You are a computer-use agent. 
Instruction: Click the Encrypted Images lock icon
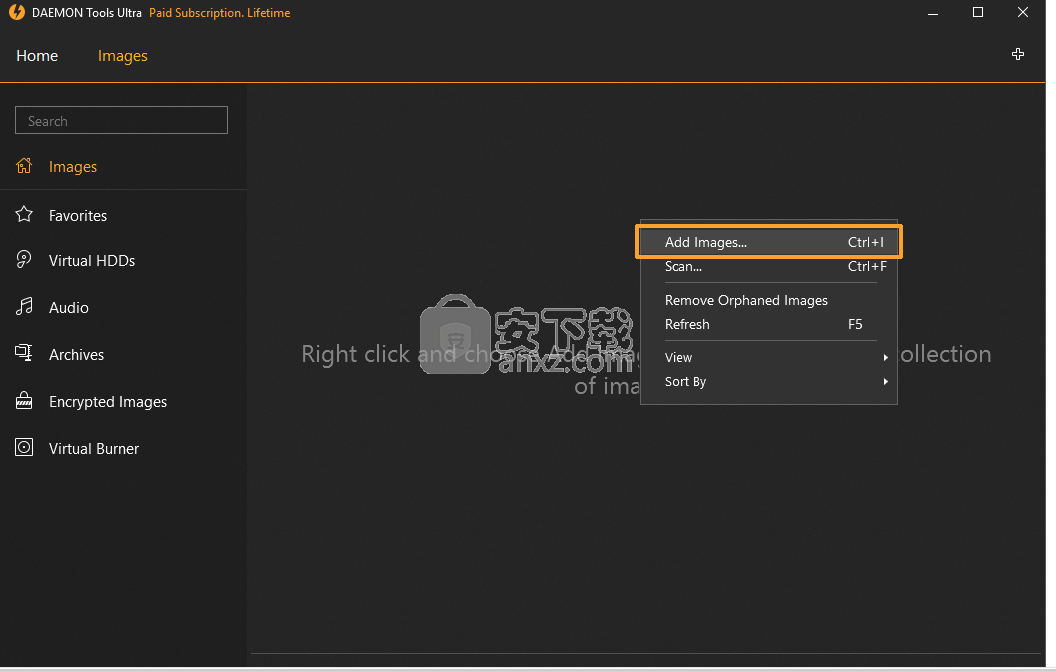24,401
